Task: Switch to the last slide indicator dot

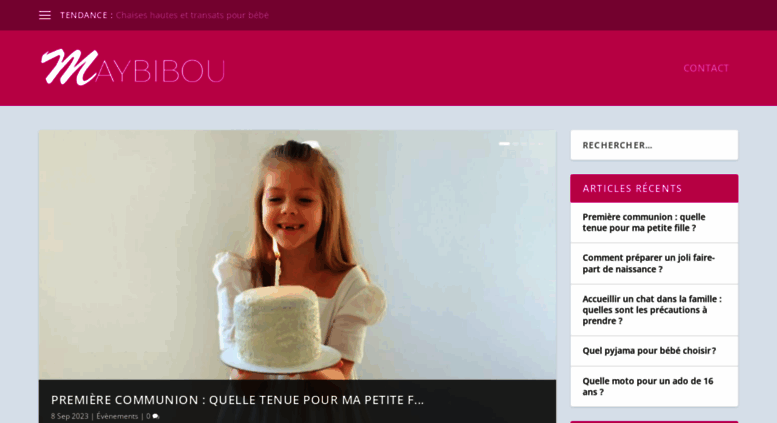Action: click(541, 144)
